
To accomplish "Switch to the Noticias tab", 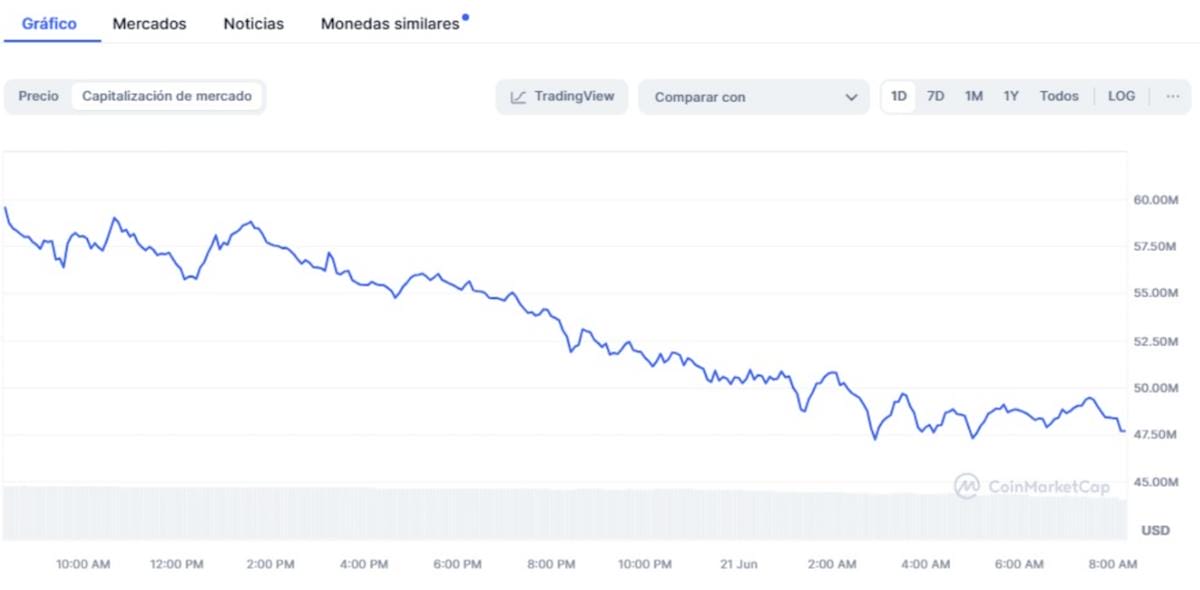I will [x=253, y=24].
